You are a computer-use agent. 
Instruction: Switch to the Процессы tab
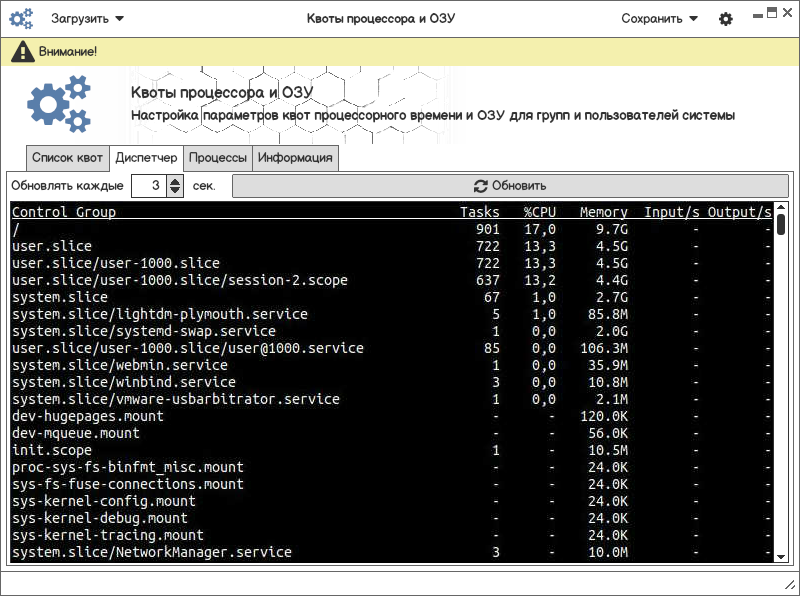[218, 158]
